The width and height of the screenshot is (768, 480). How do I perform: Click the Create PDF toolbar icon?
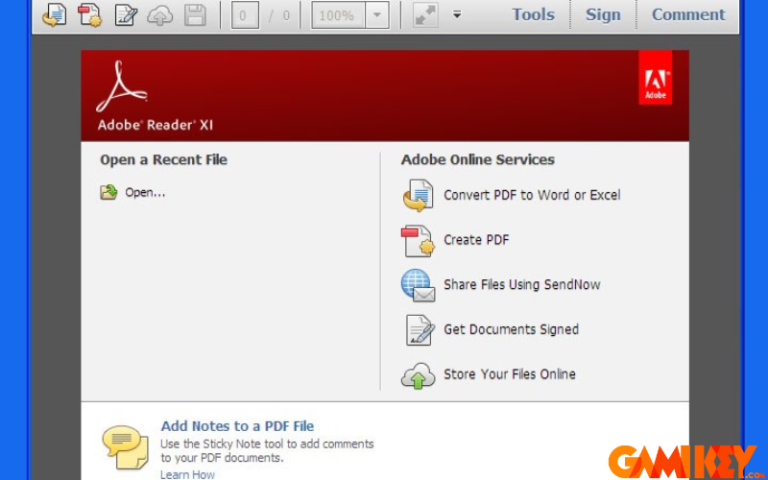90,15
